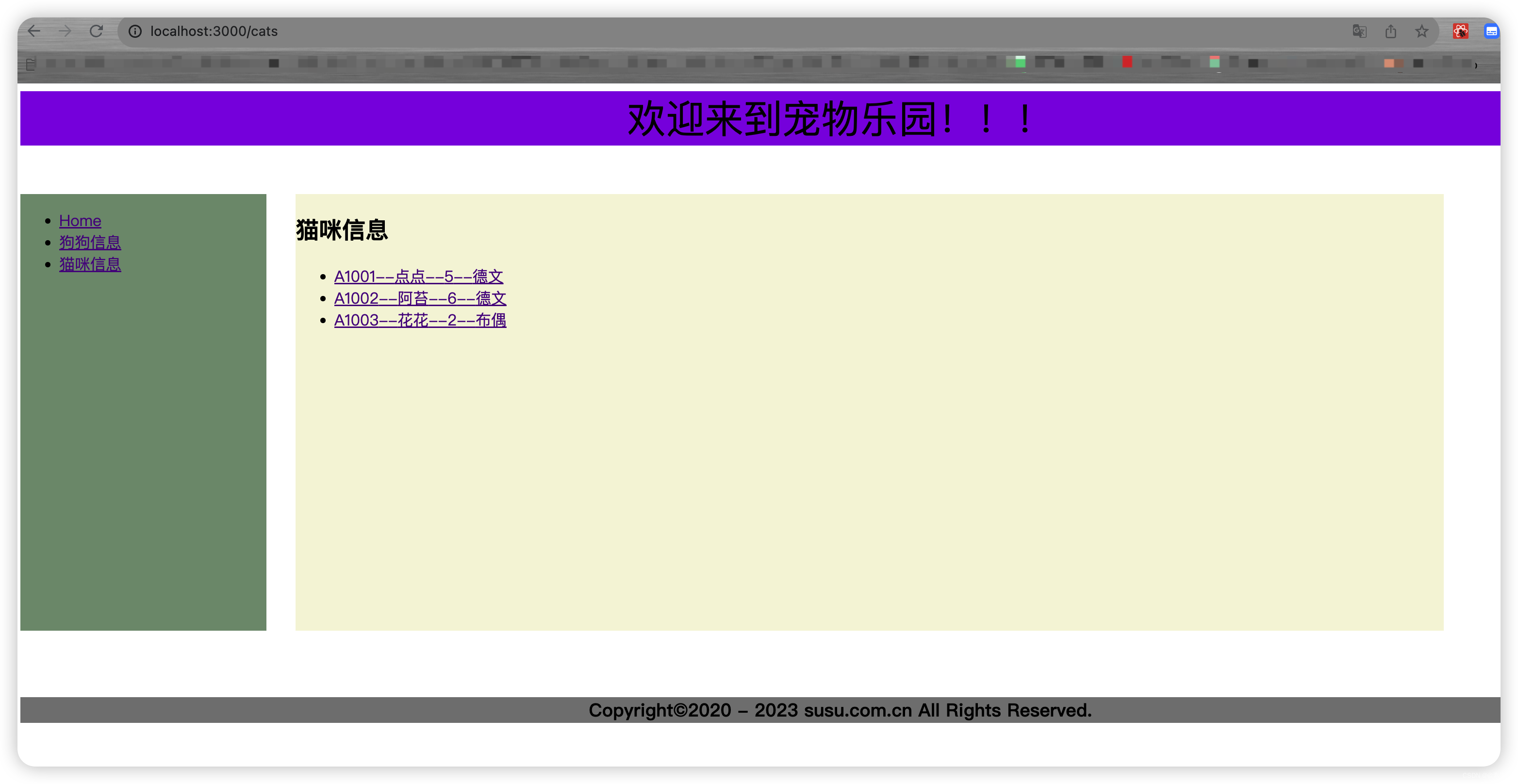
Task: Open the Google Translate icon
Action: pos(1359,31)
